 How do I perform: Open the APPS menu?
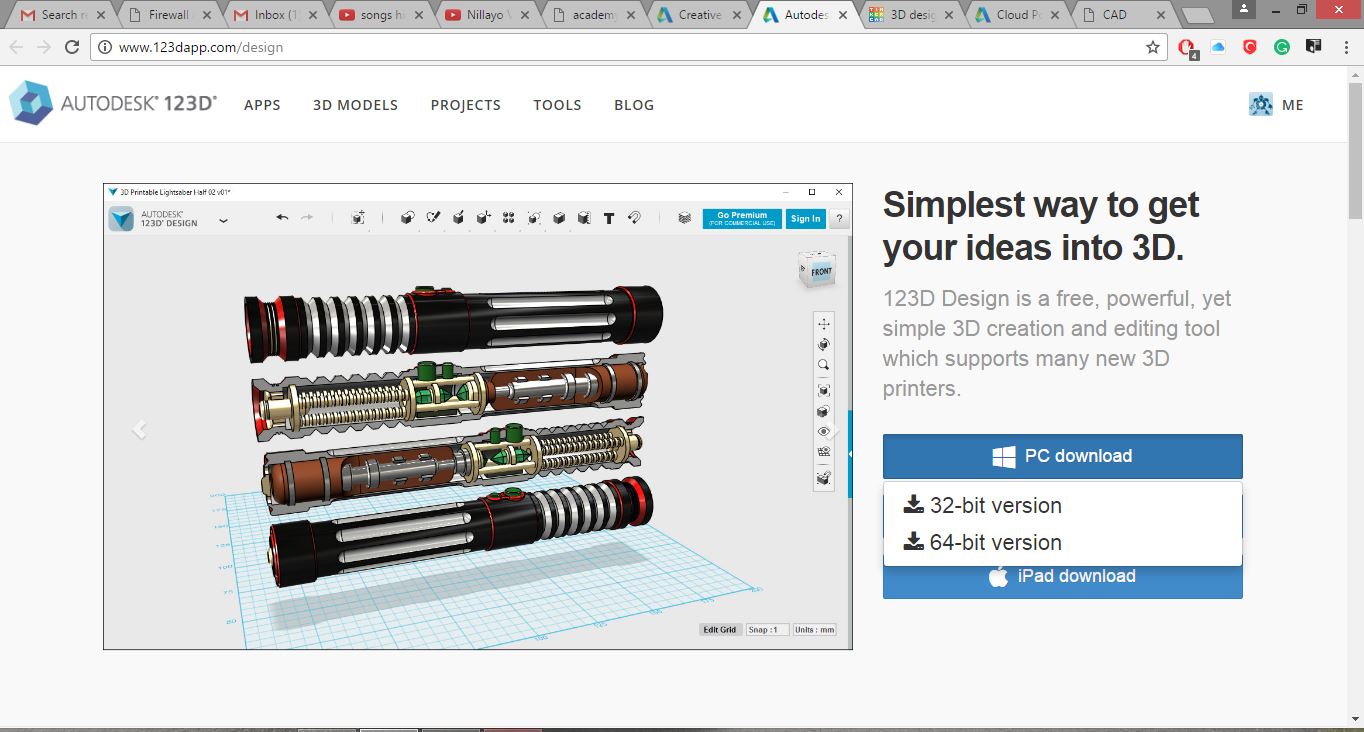pyautogui.click(x=262, y=105)
